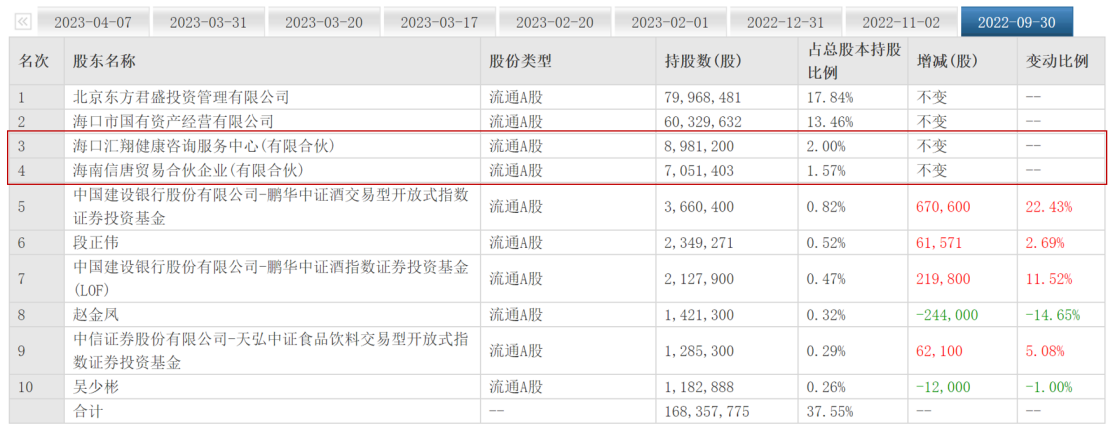Open the 2023-02-20 date tab
Image resolution: width=1113 pixels, height=429 pixels.
555,22
